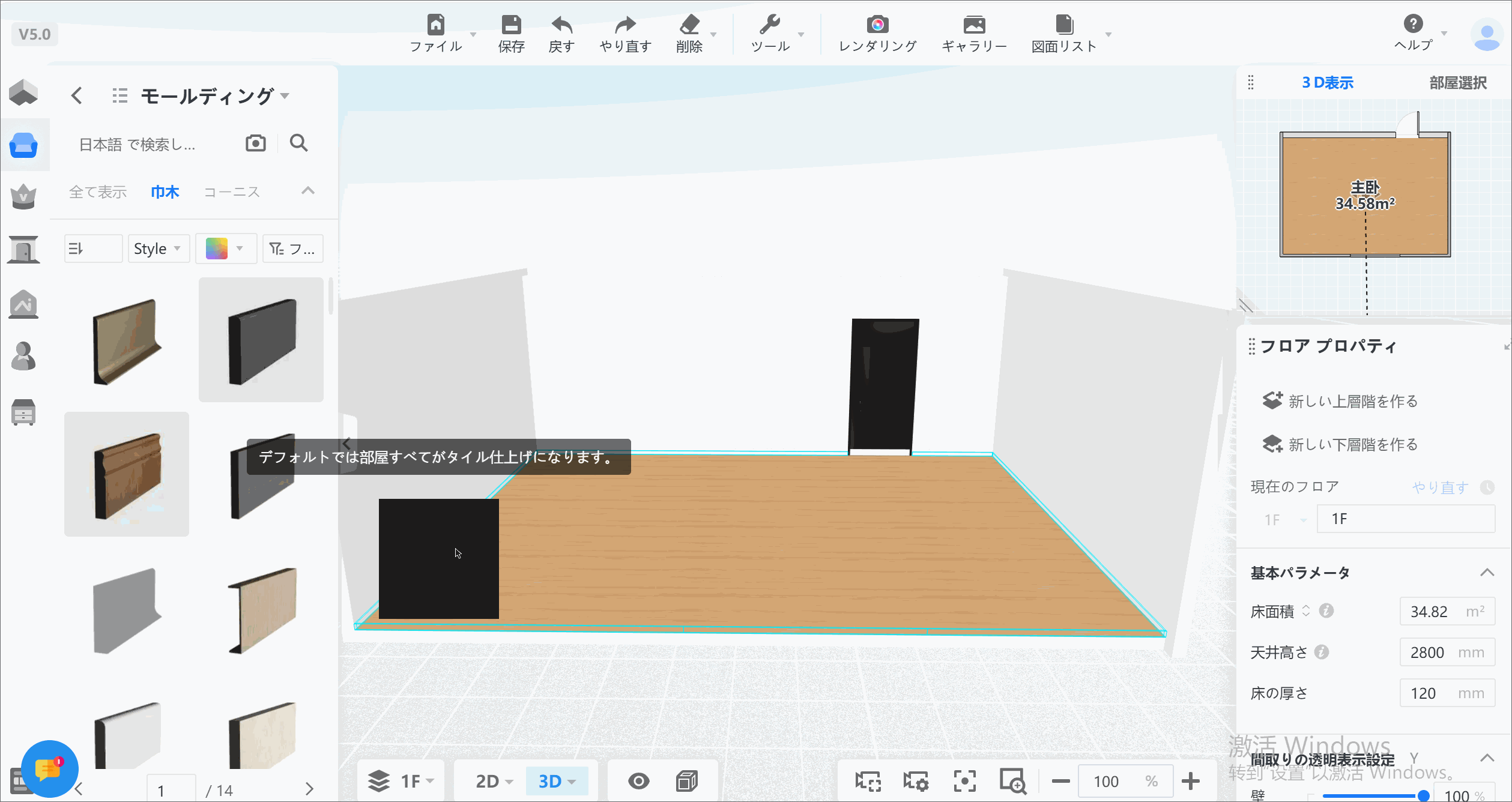This screenshot has width=1512, height=802.
Task: Click the やり直す (Redo) arrow in top toolbar
Action: [x=625, y=34]
